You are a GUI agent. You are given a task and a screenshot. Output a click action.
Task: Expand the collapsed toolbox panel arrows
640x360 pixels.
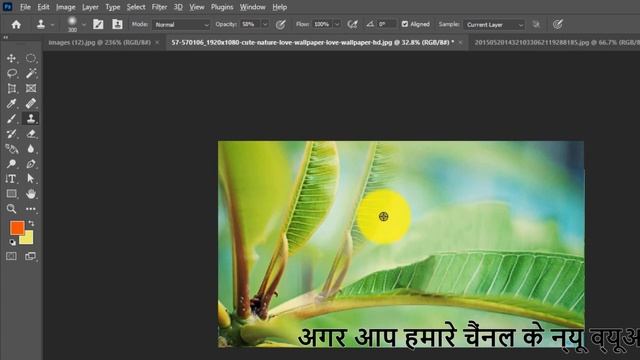coord(6,38)
